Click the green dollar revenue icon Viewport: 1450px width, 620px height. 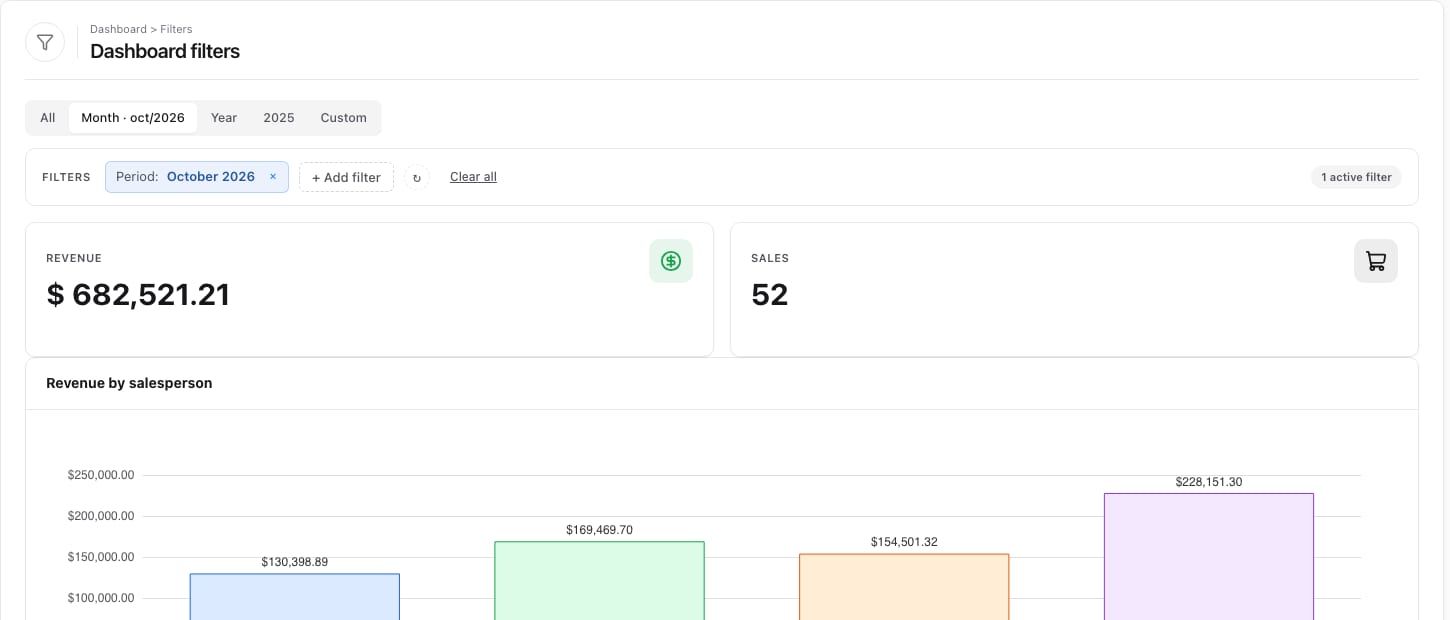pos(671,261)
